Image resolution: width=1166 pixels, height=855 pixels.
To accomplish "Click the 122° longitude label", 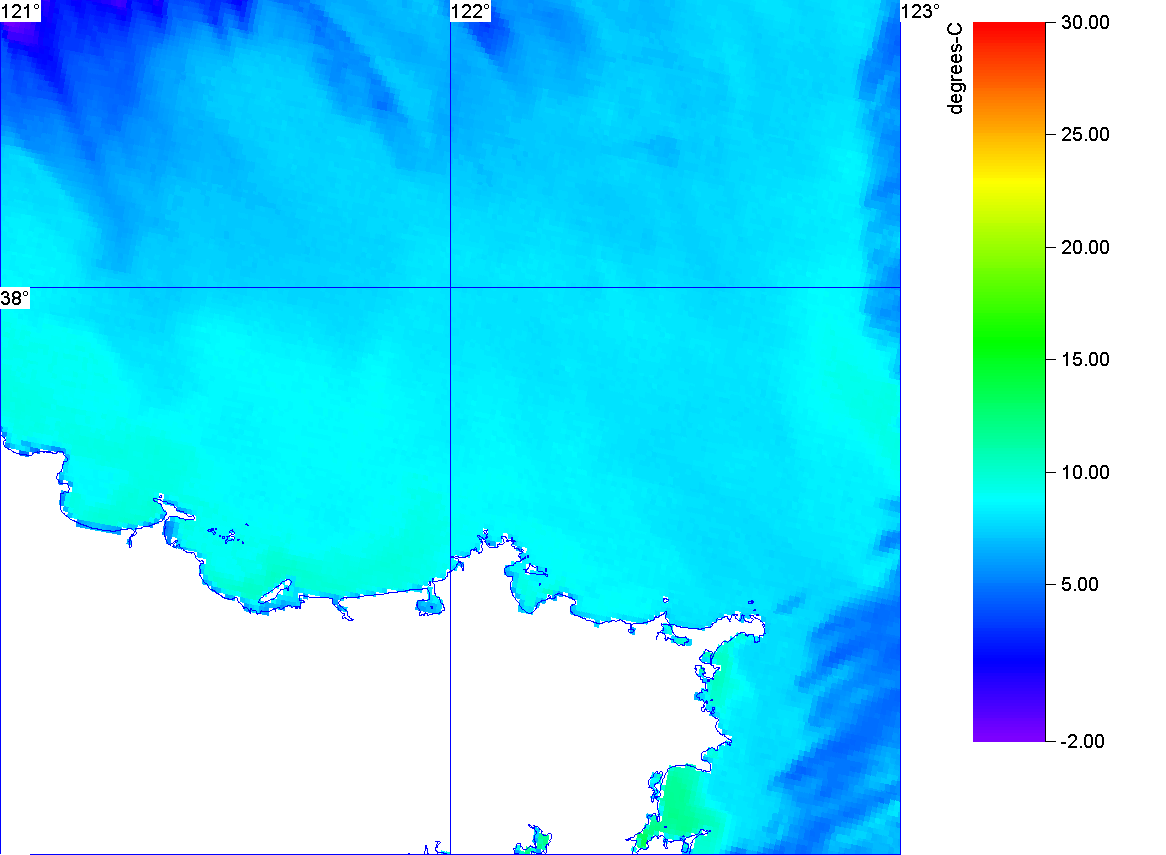I will [x=471, y=11].
